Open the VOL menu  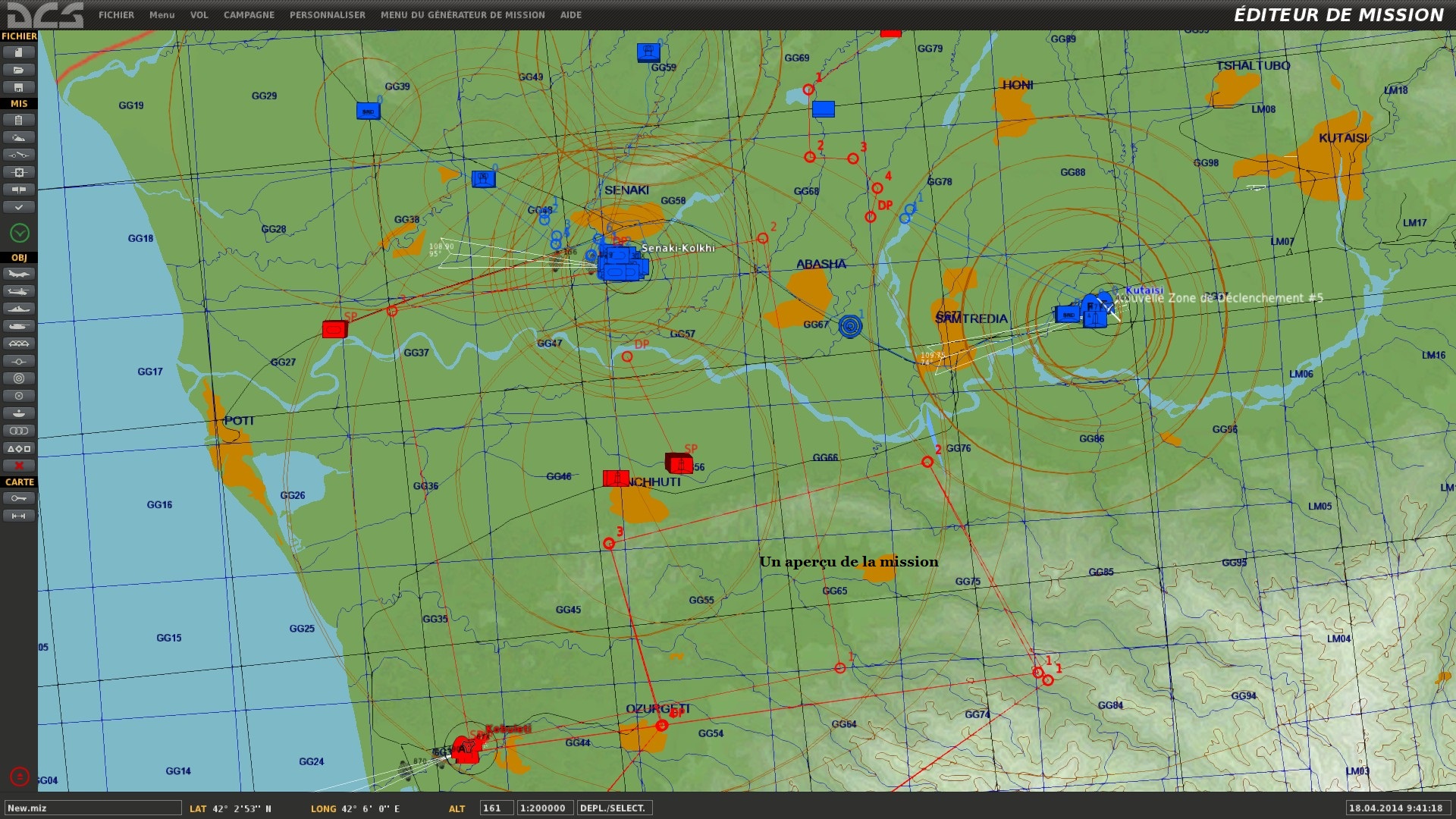pos(199,15)
